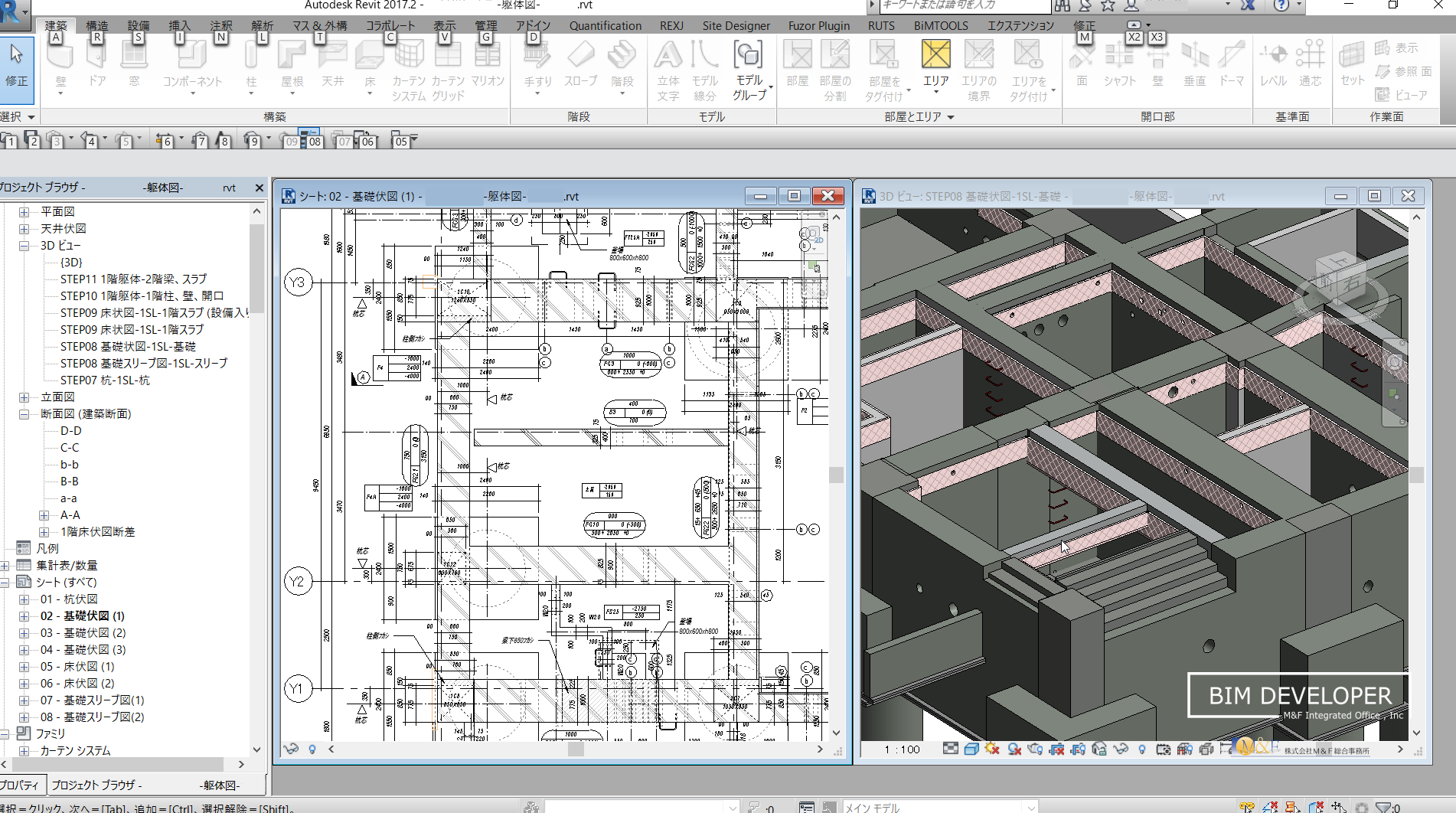1456x813 pixels.
Task: Switch to the コラボレート ribbon tab
Action: 390,25
